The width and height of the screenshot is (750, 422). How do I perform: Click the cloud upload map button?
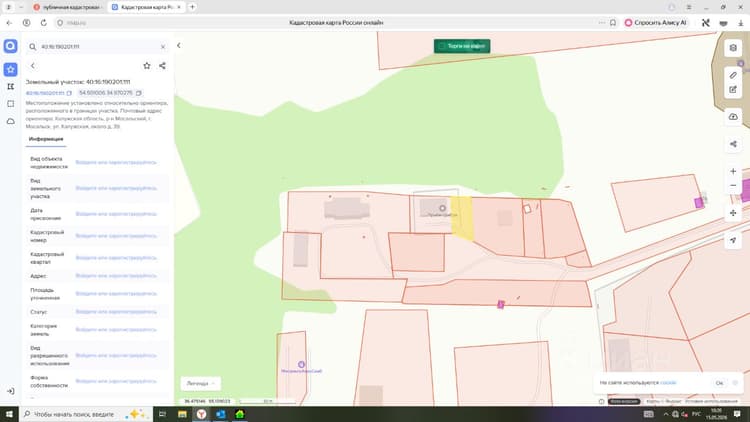(x=733, y=117)
